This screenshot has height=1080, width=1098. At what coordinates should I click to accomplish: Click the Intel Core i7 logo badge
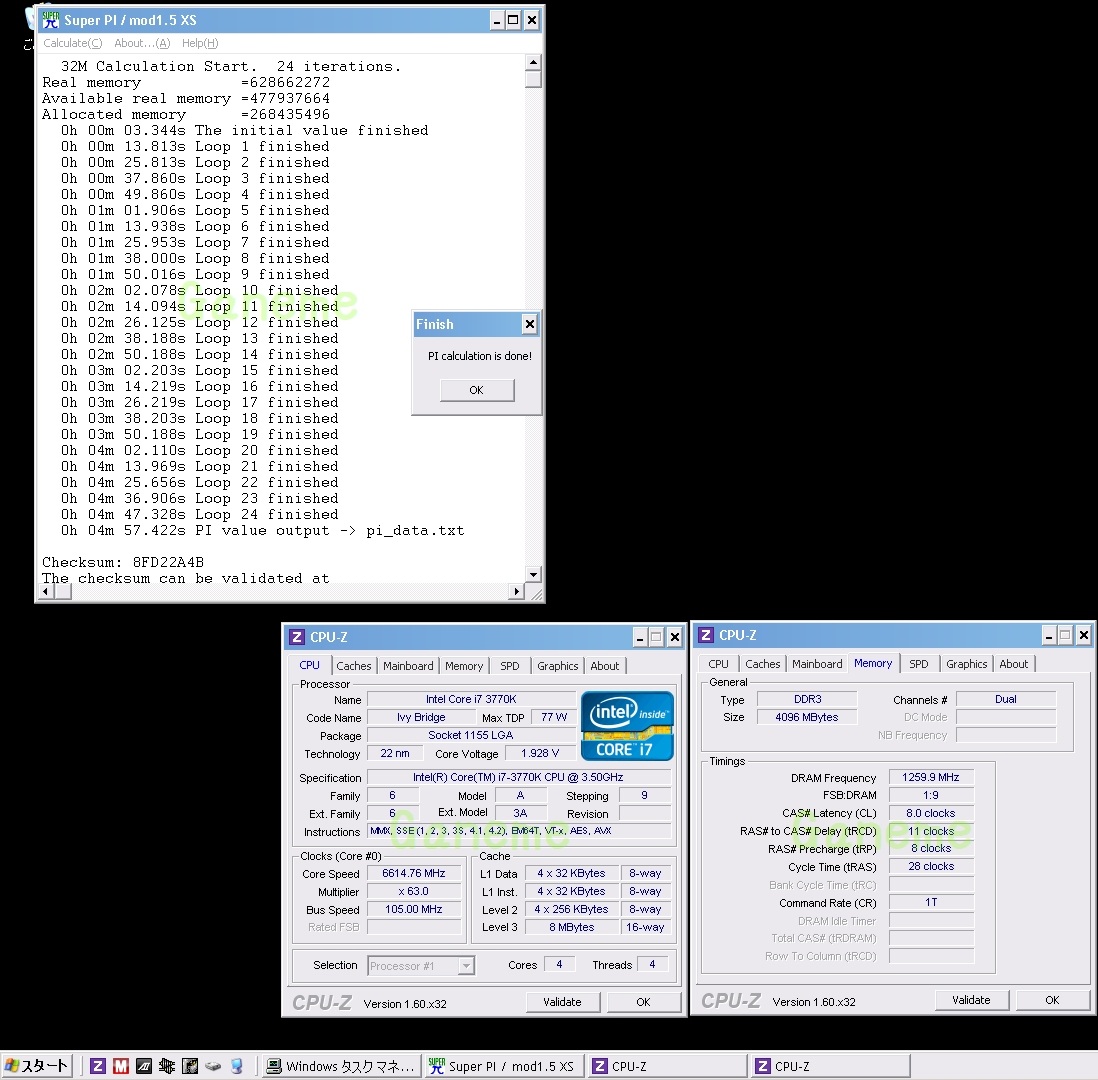pyautogui.click(x=627, y=726)
